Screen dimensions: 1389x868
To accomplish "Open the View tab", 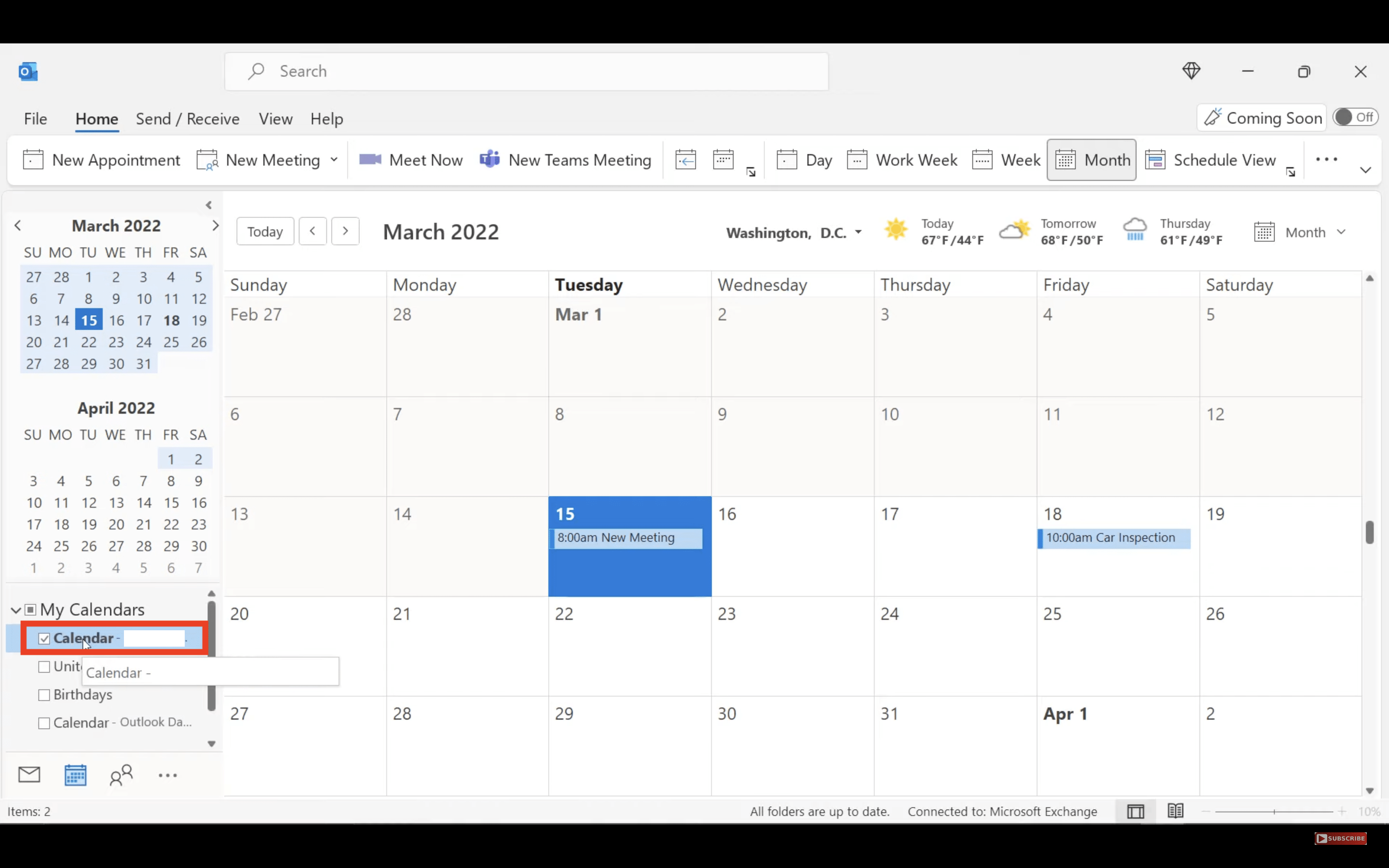I will click(275, 119).
